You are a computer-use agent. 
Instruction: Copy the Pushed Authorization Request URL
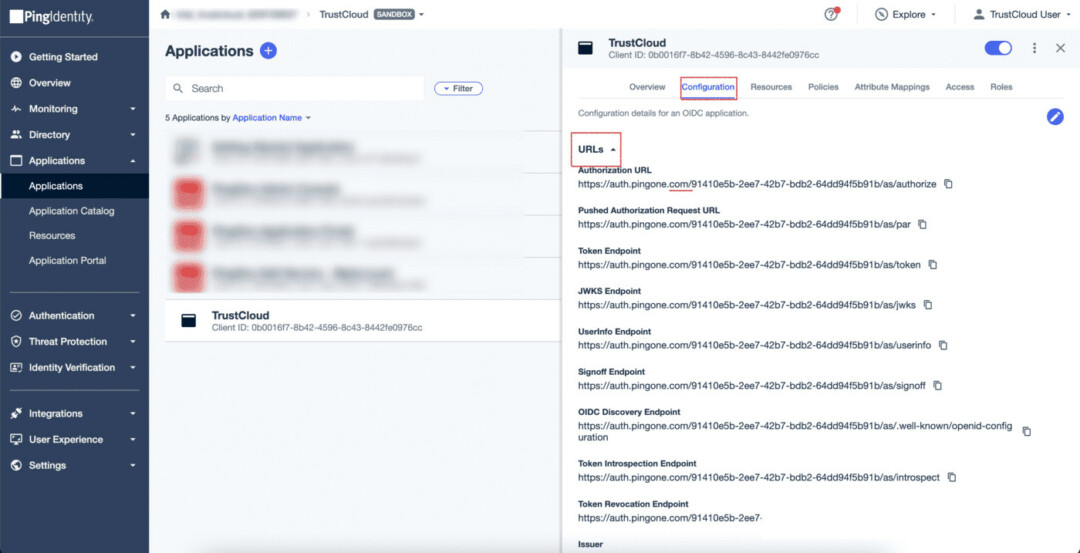tap(922, 225)
